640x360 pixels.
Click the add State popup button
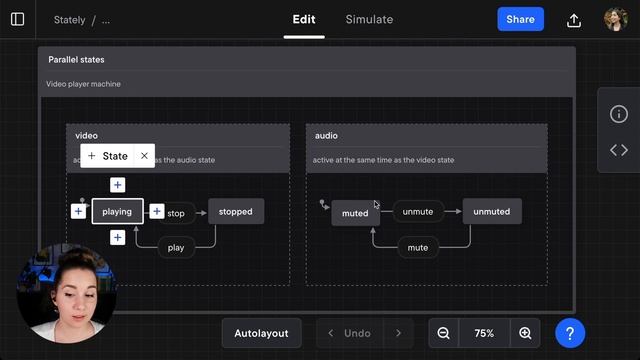pos(107,156)
